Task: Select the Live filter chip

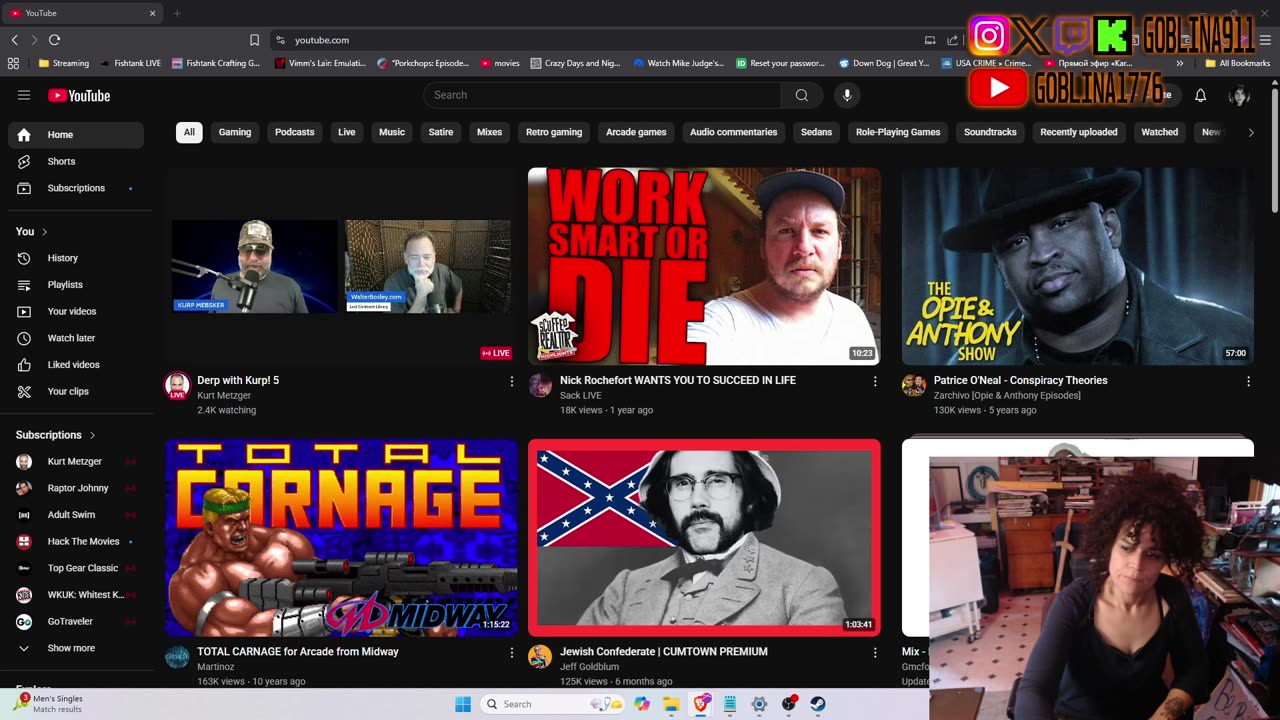Action: (347, 132)
